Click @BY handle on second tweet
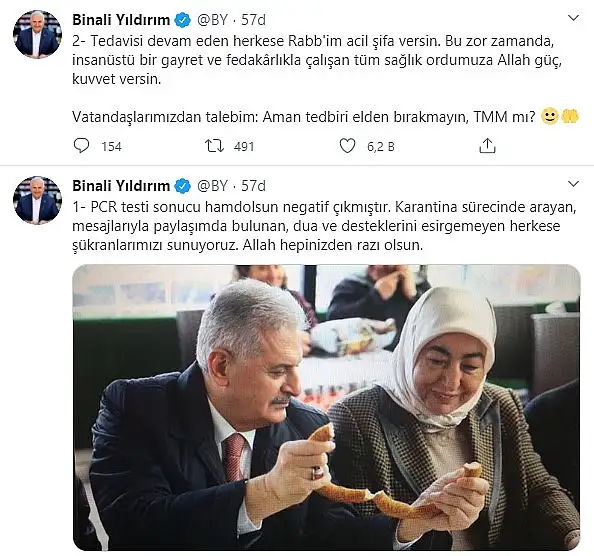 click(213, 186)
